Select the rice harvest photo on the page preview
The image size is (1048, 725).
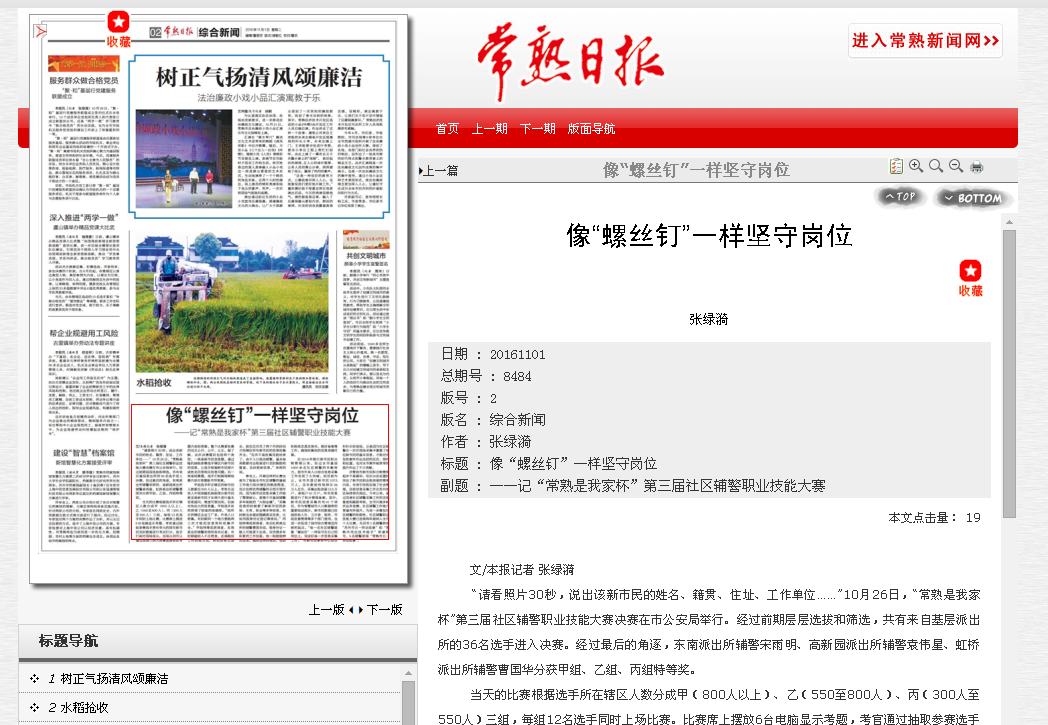pyautogui.click(x=232, y=302)
